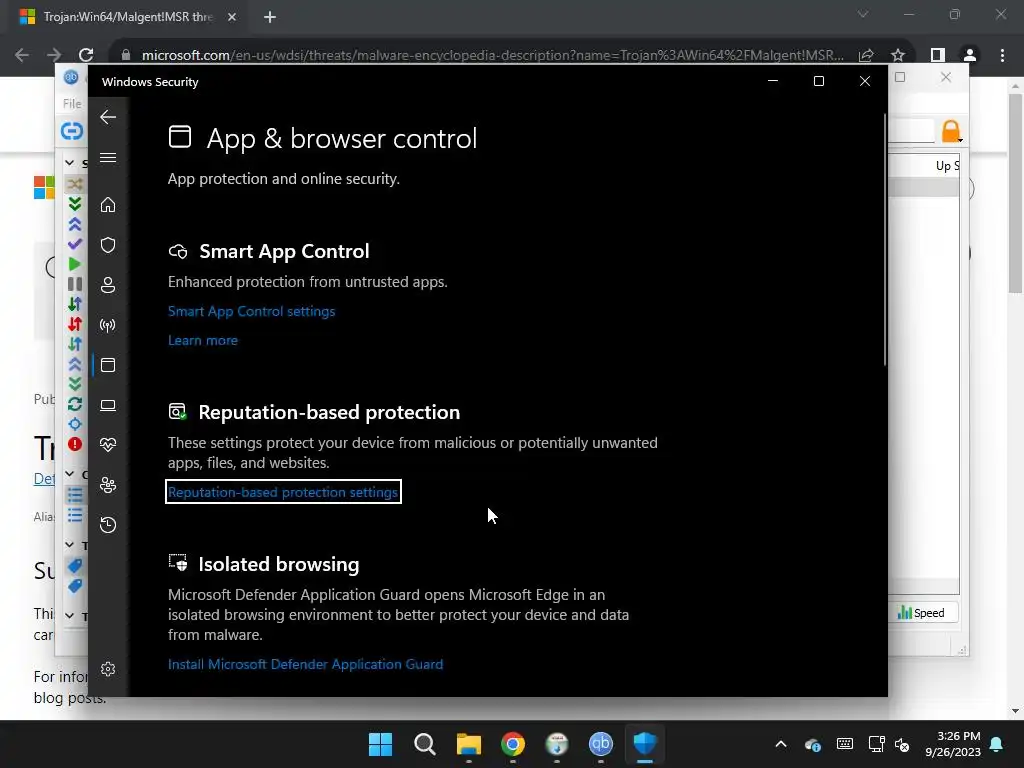The image size is (1024, 768).
Task: Select qBittorrent Errored filter red exclamation
Action: coord(75,444)
